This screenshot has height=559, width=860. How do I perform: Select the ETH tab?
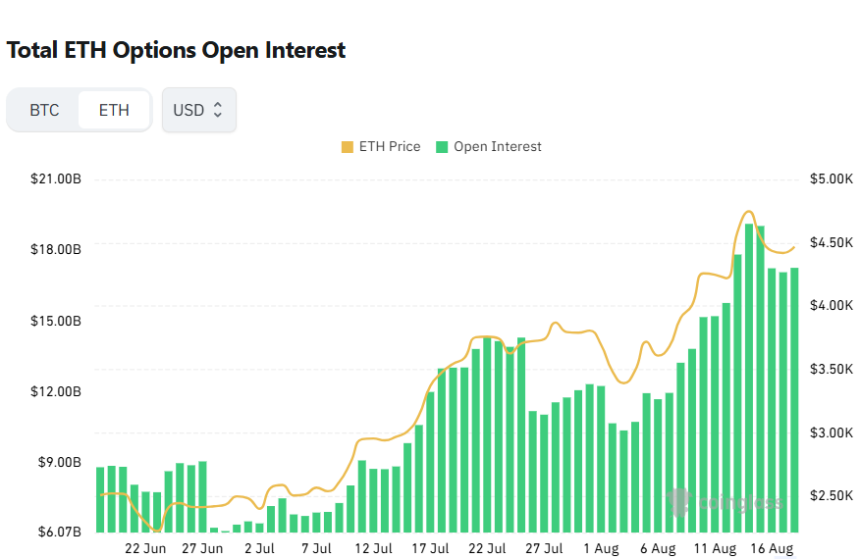[x=114, y=110]
